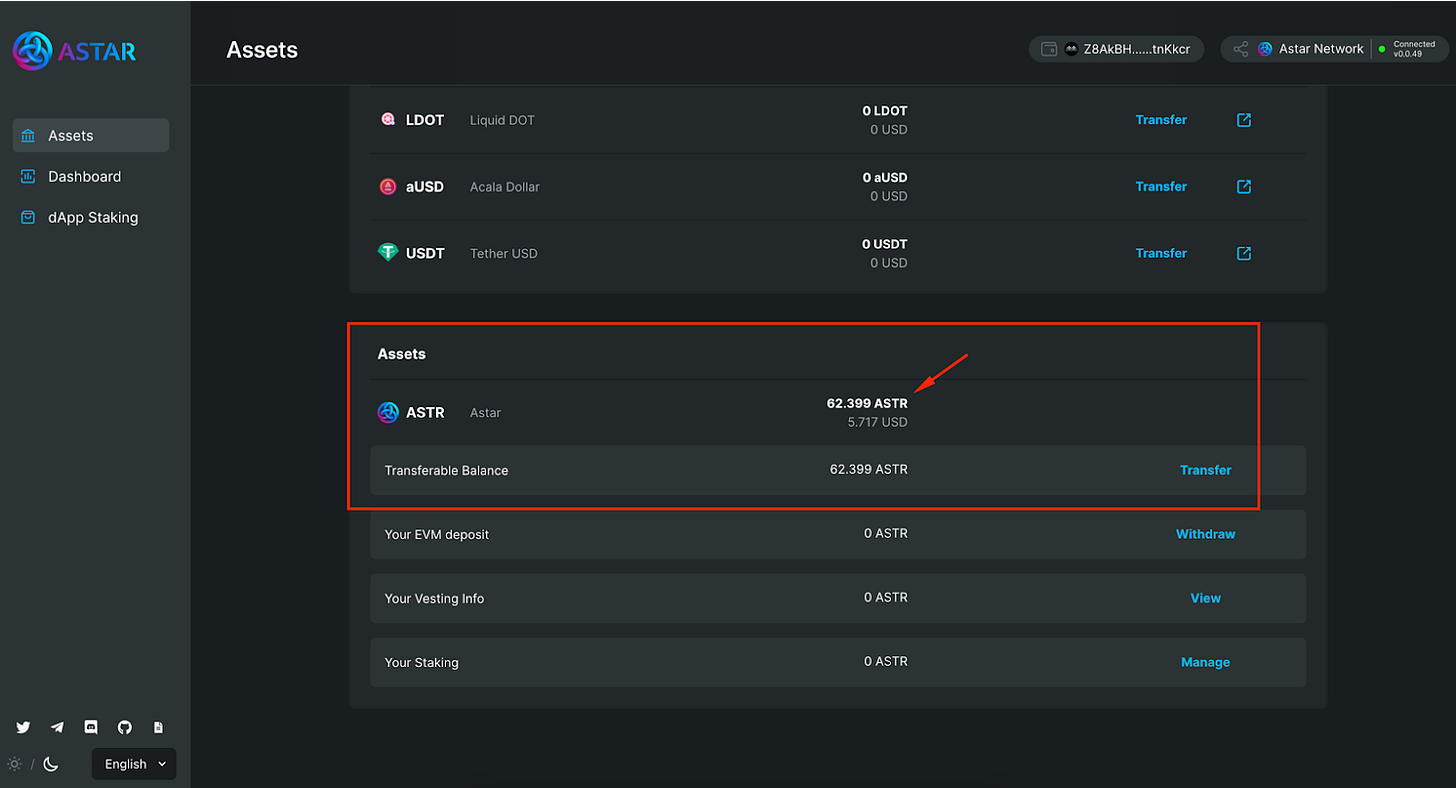Click Transfer for LDOT
Viewport: 1456px width, 788px height.
tap(1161, 119)
